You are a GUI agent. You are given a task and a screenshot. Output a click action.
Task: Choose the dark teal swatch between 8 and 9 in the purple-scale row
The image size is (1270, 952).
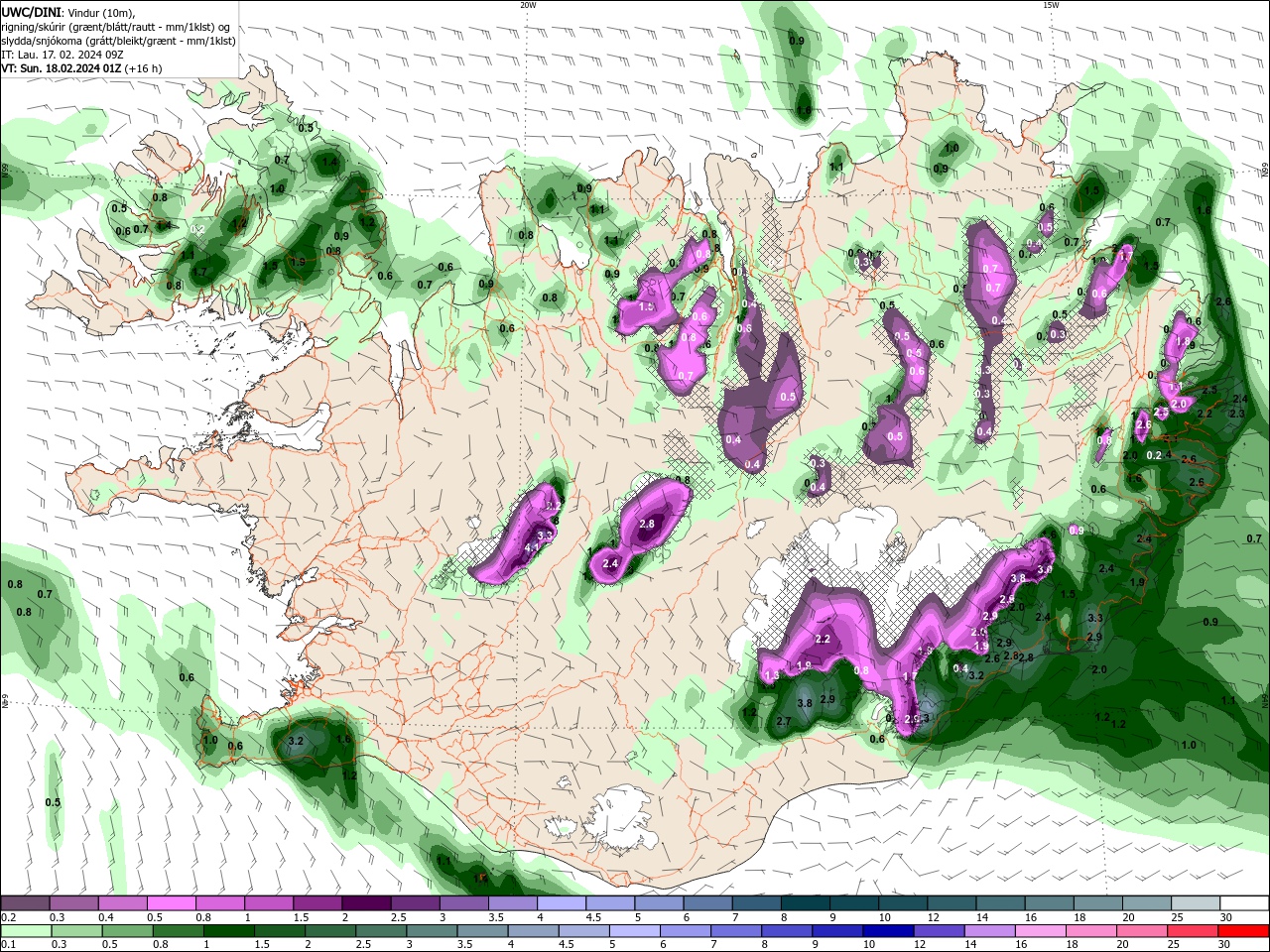click(x=804, y=903)
